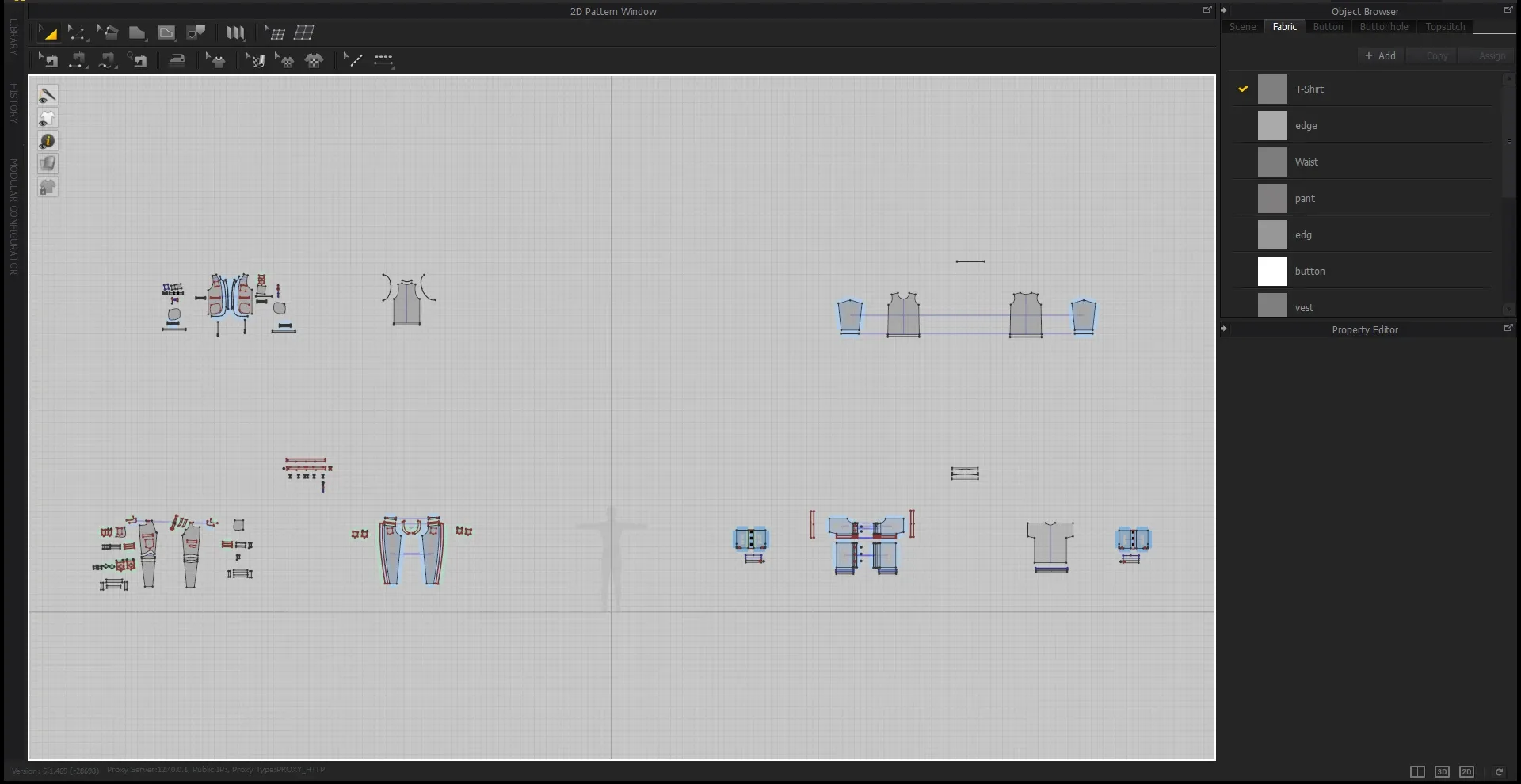
Task: Switch to 3D-only window layout
Action: (x=1442, y=772)
